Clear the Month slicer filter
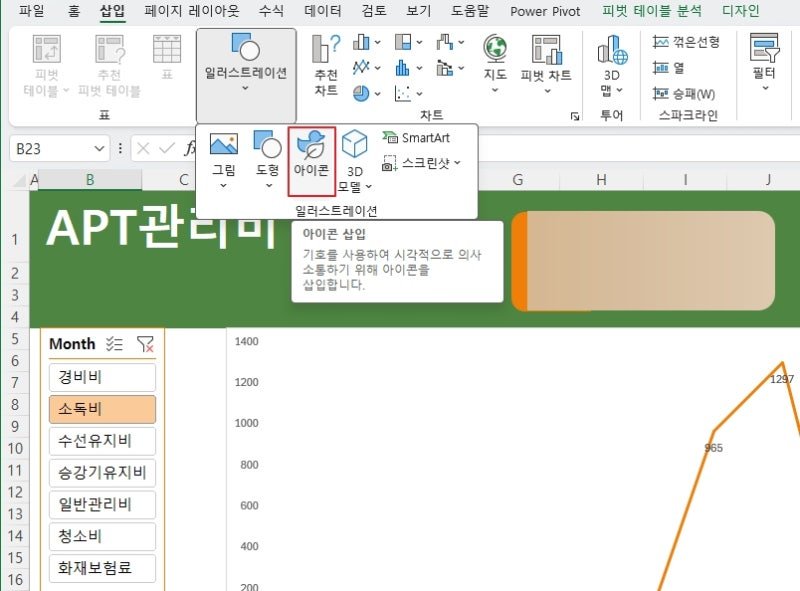800x591 pixels. coord(145,344)
